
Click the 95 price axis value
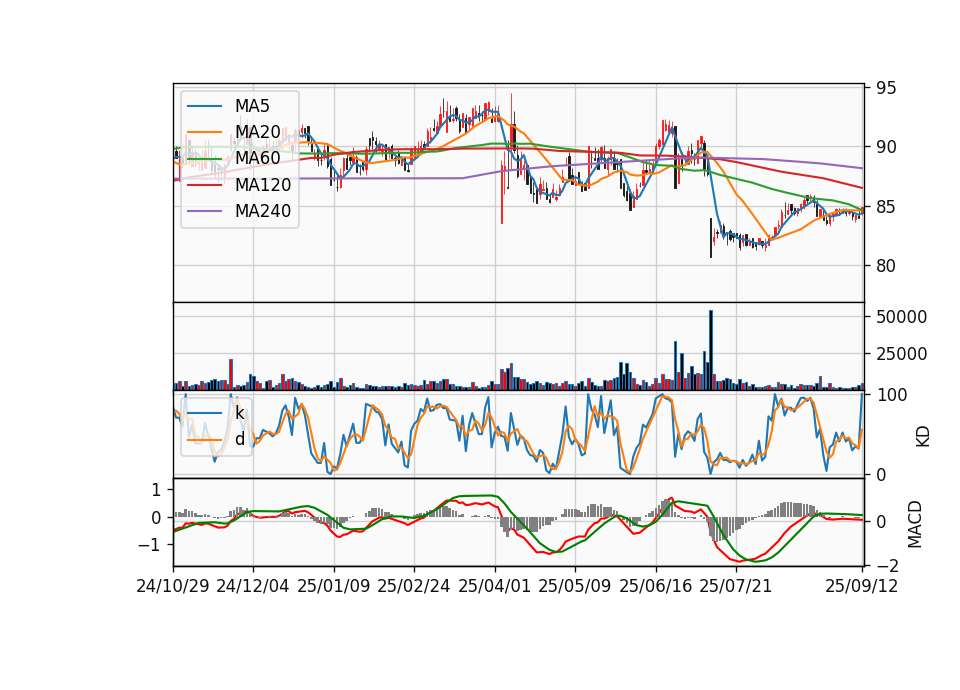pos(886,88)
